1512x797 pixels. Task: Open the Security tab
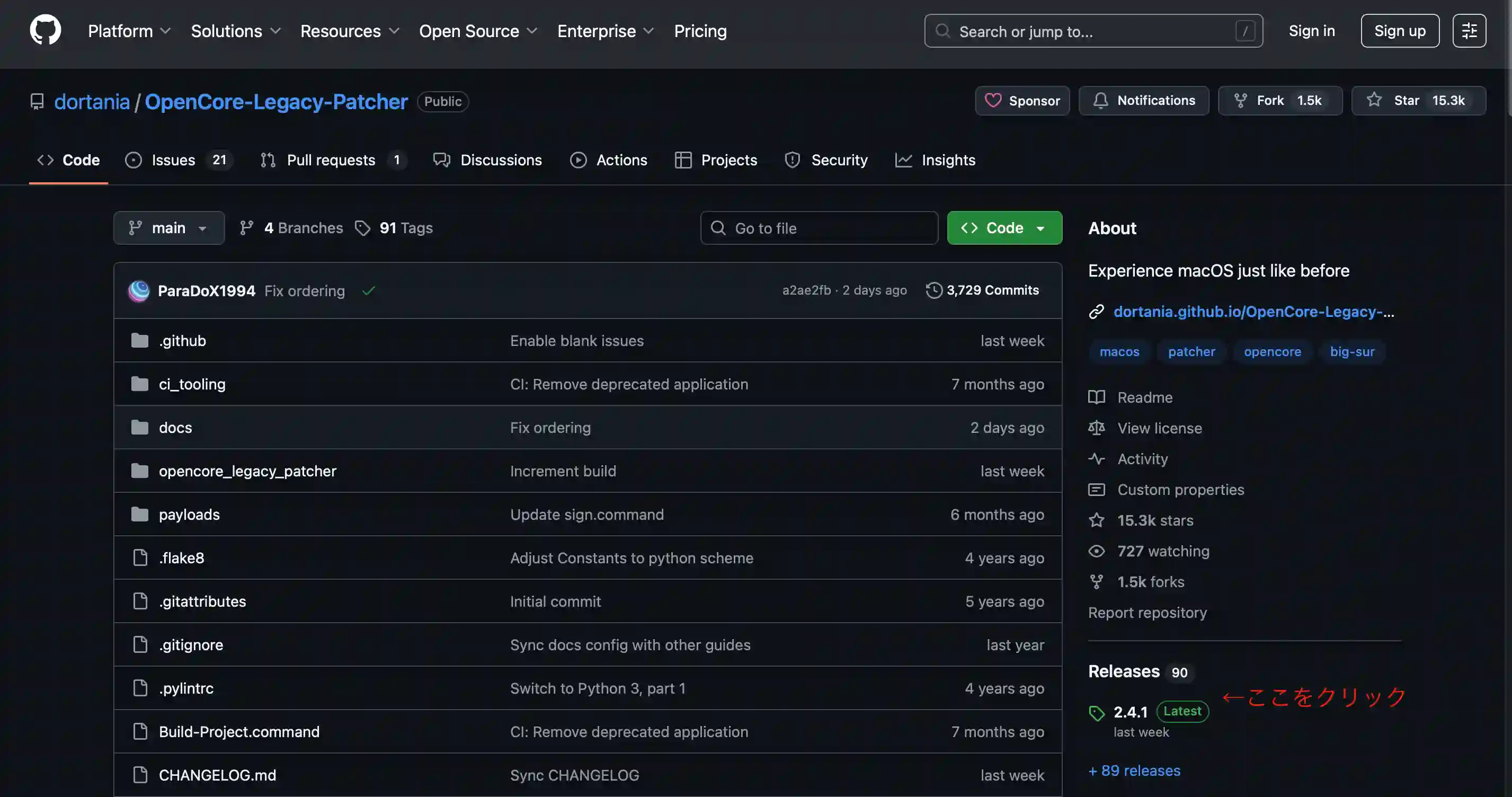pyautogui.click(x=826, y=160)
